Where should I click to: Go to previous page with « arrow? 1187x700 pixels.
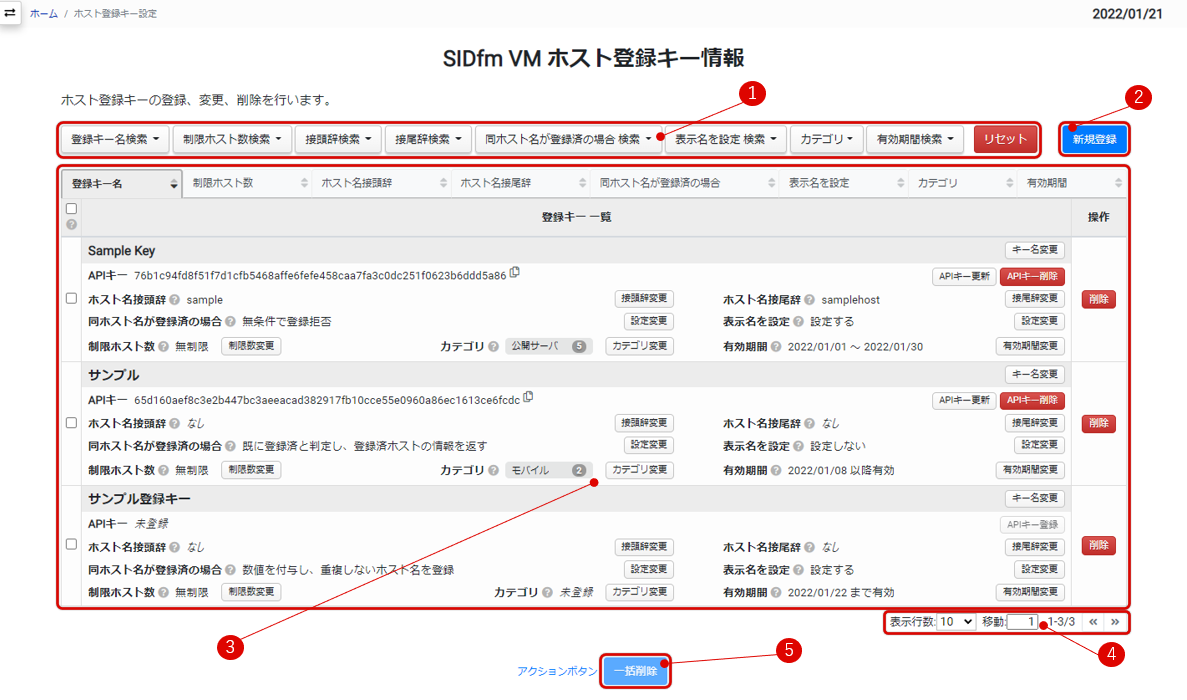(x=1093, y=622)
